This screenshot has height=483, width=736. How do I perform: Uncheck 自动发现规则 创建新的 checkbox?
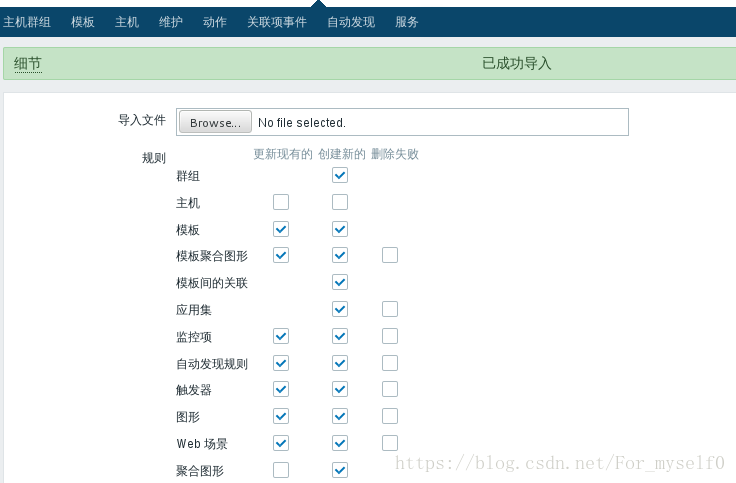[340, 363]
